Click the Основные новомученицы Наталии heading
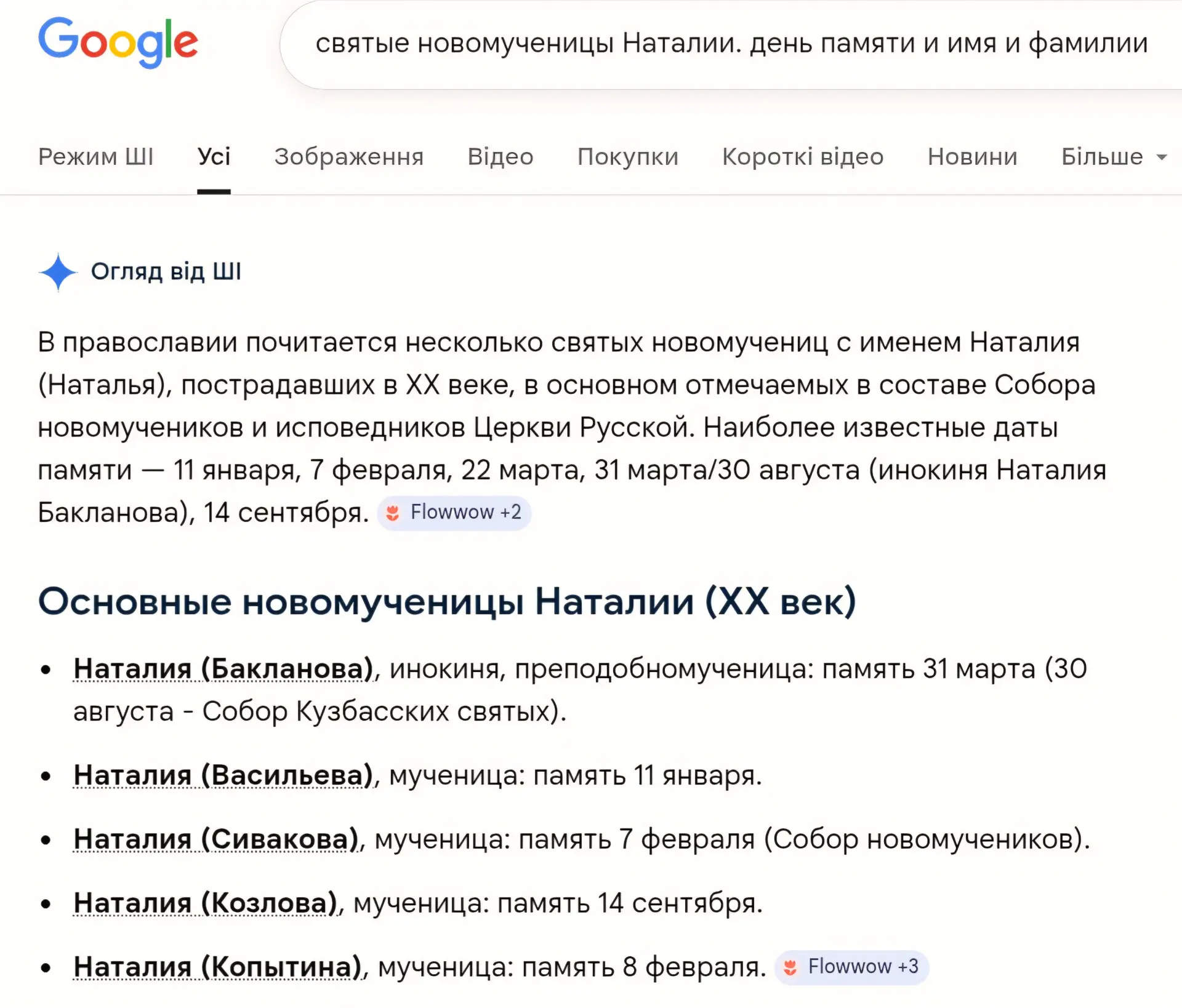The width and height of the screenshot is (1182, 1008). 447,601
